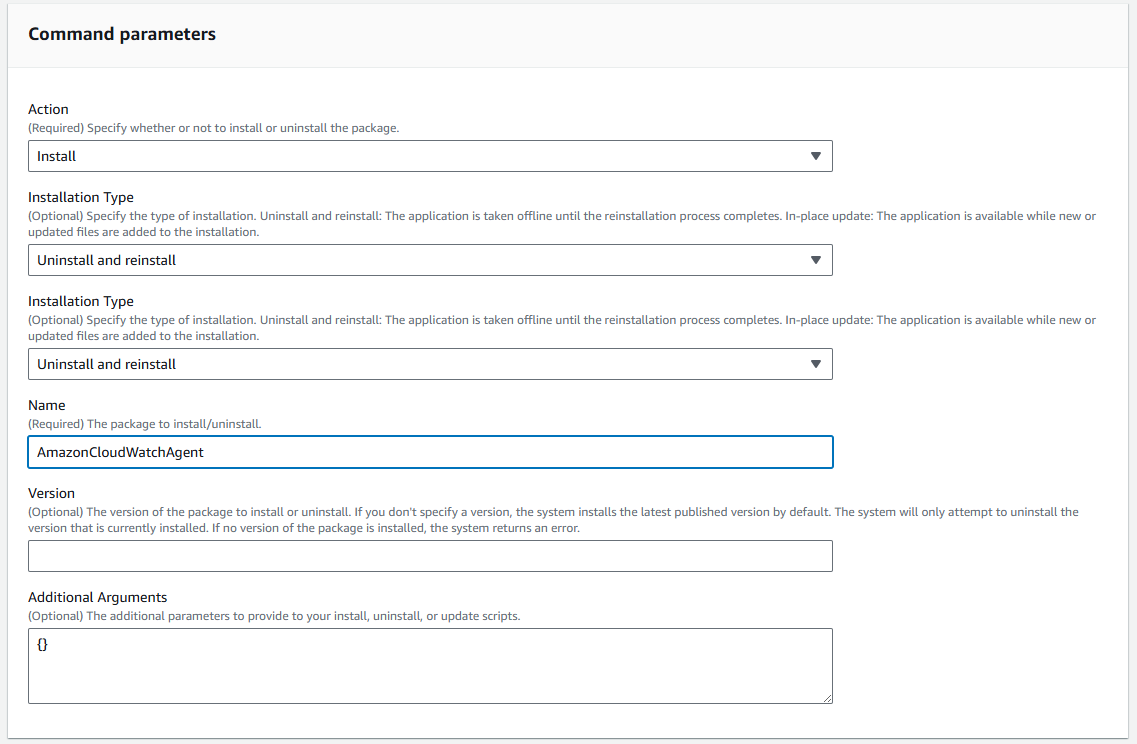Click the Command parameters heading
The height and width of the screenshot is (744, 1137).
[122, 34]
